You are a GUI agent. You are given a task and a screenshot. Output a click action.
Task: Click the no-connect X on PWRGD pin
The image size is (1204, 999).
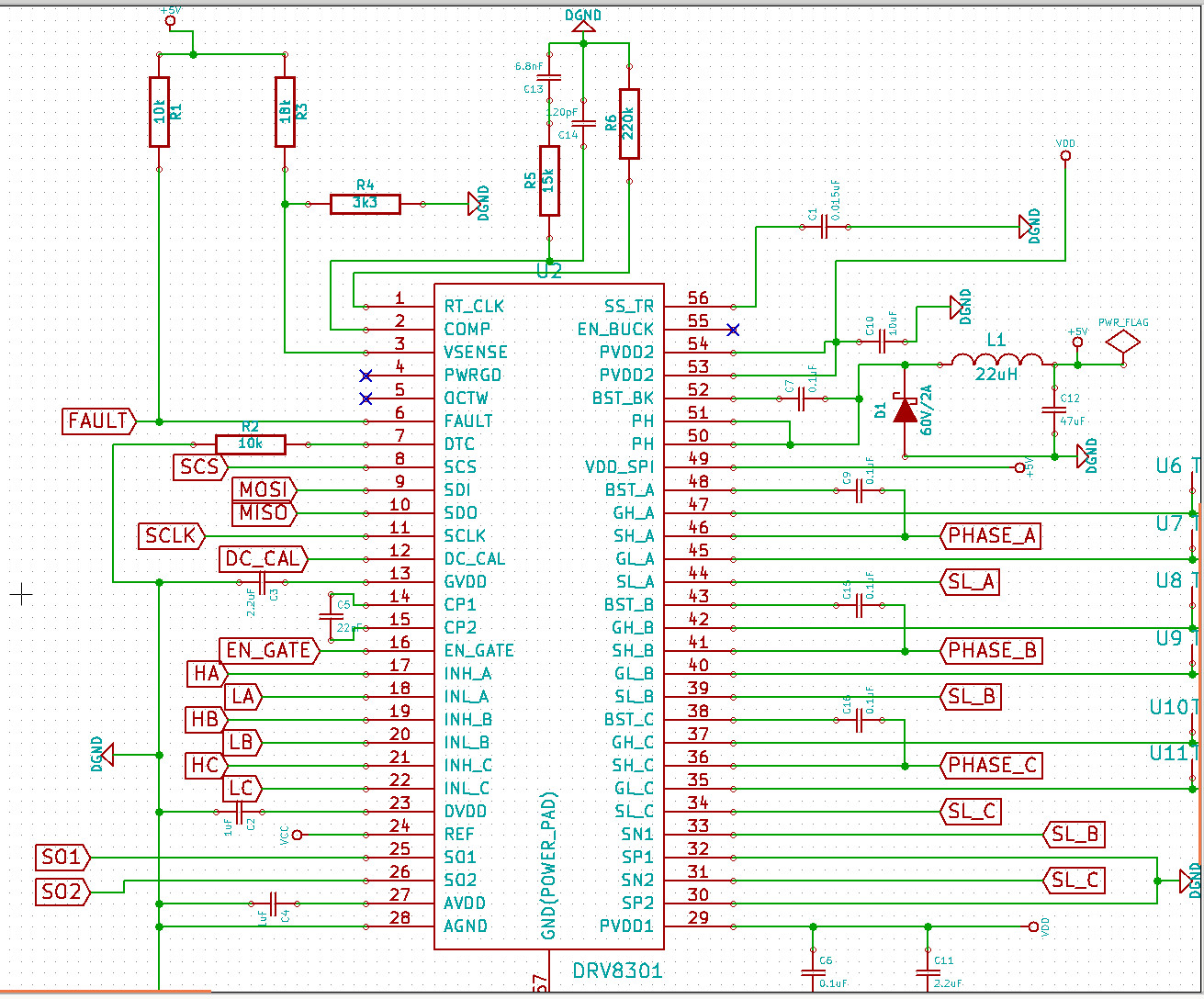click(366, 376)
